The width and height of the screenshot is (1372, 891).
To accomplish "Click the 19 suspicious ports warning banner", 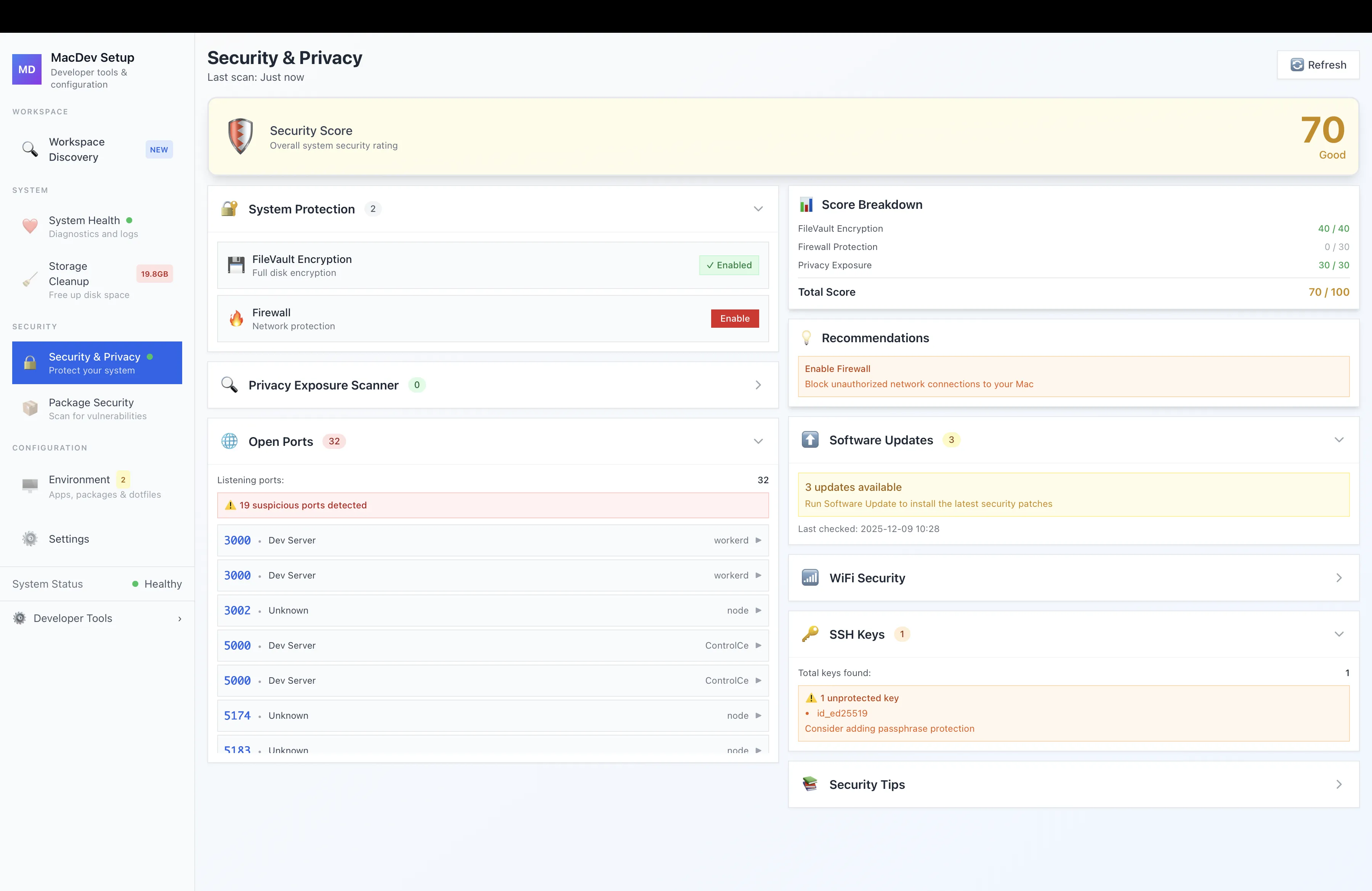I will [492, 505].
